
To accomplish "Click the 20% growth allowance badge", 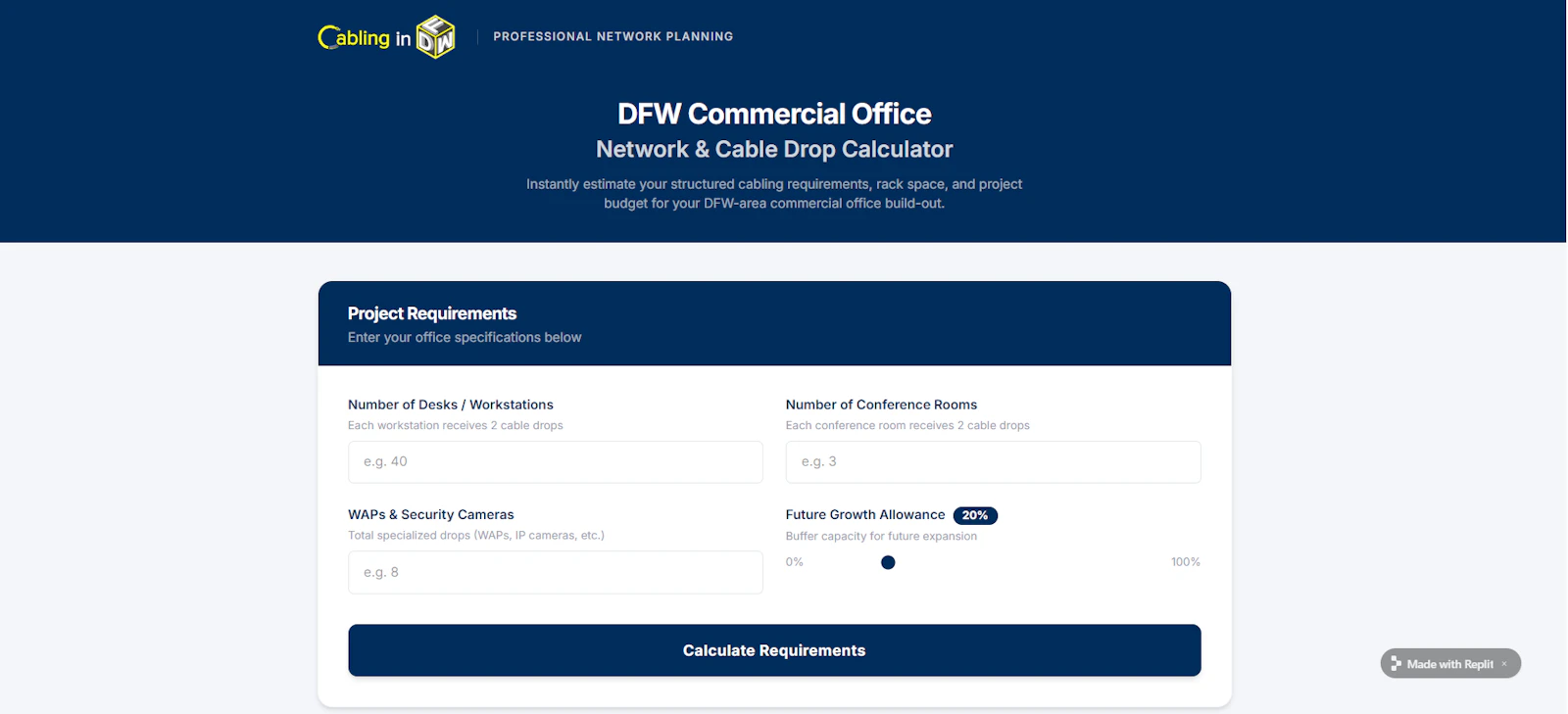I will tap(975, 515).
